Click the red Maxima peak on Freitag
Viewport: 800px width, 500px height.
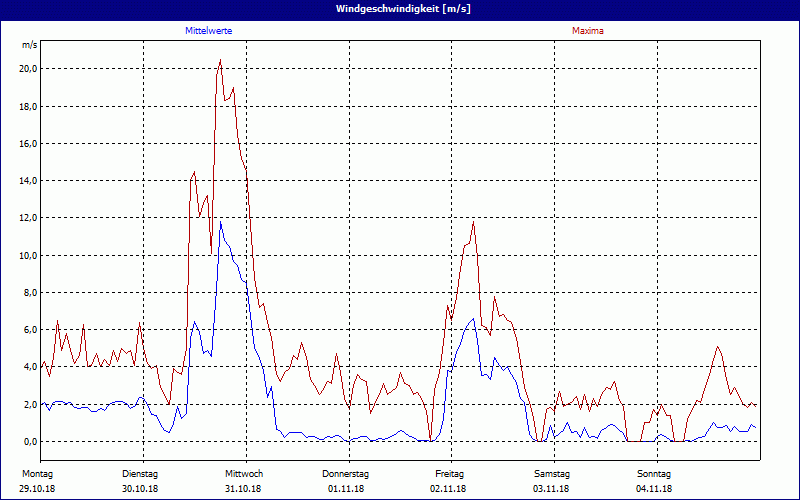473,222
